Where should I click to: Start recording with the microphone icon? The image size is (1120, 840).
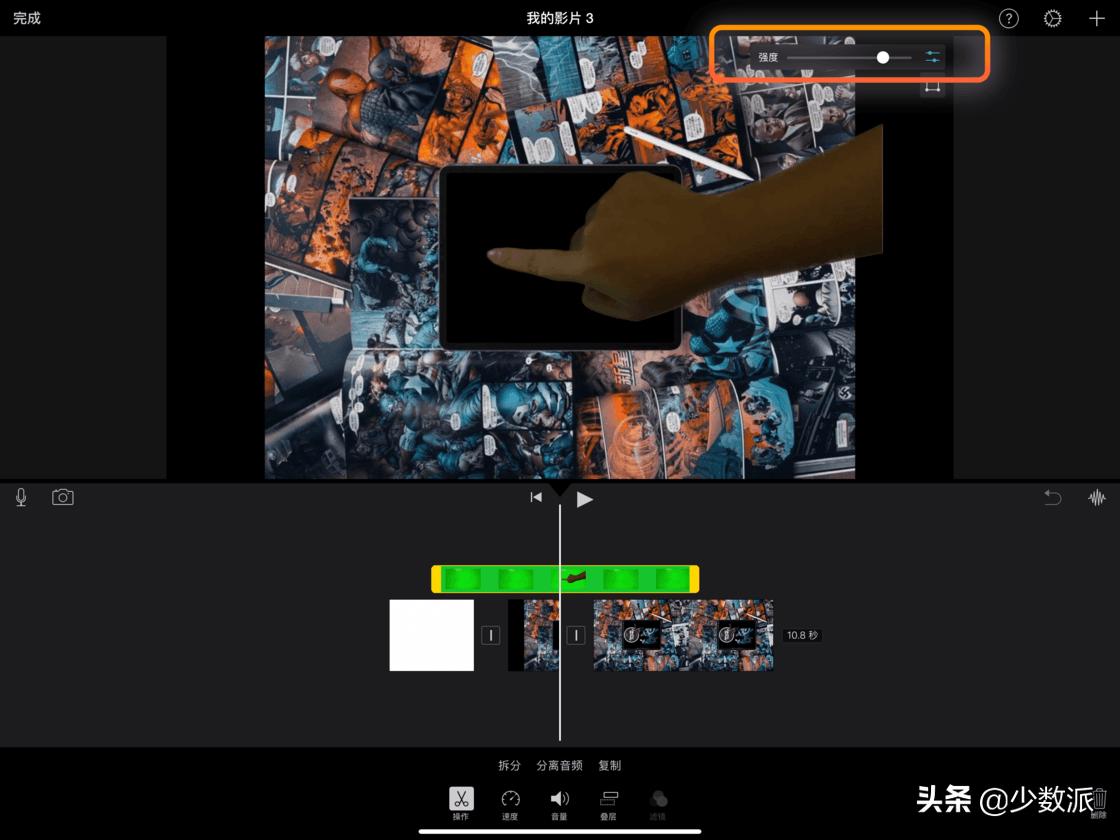pos(20,497)
